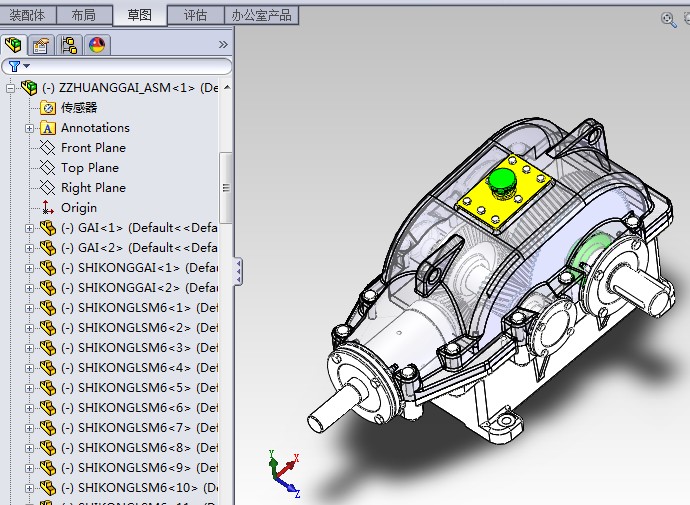Select Top Plane in tree
The image size is (690, 505).
[x=90, y=168]
